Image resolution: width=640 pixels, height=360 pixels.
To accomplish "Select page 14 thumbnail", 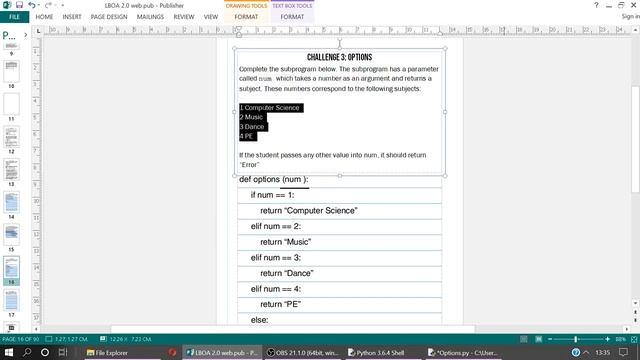I will tap(11, 202).
